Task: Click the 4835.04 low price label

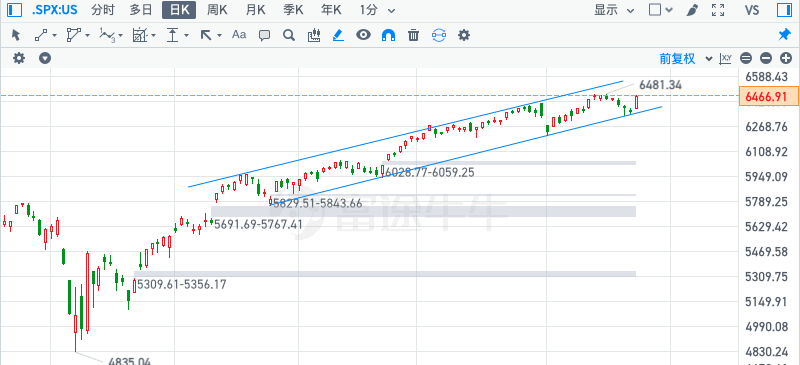Action: (x=130, y=360)
